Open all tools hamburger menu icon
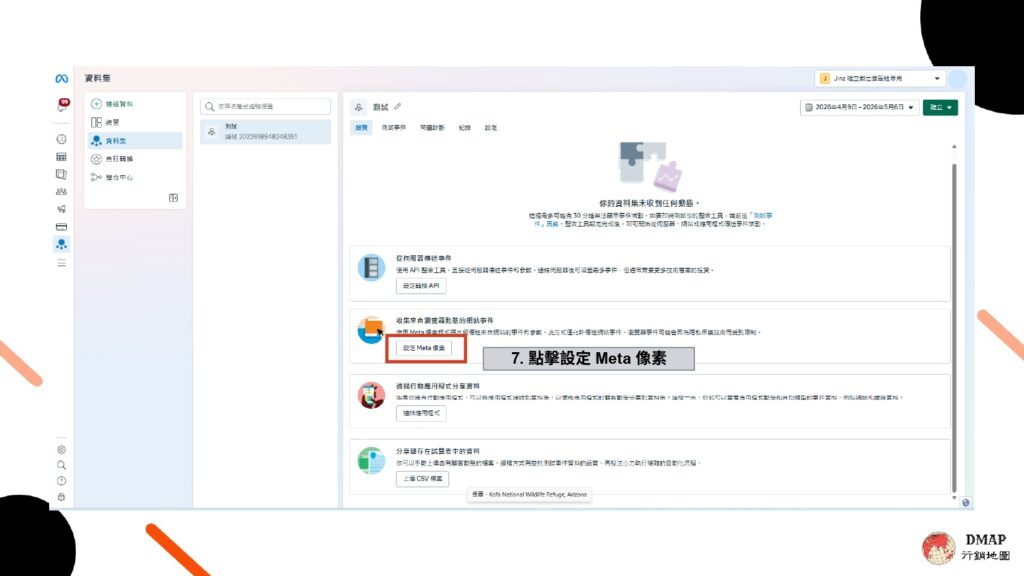This screenshot has width=1024, height=576. (61, 263)
